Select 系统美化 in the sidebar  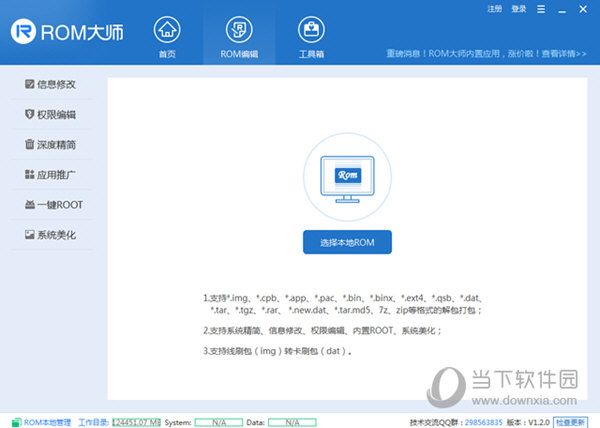click(x=51, y=235)
